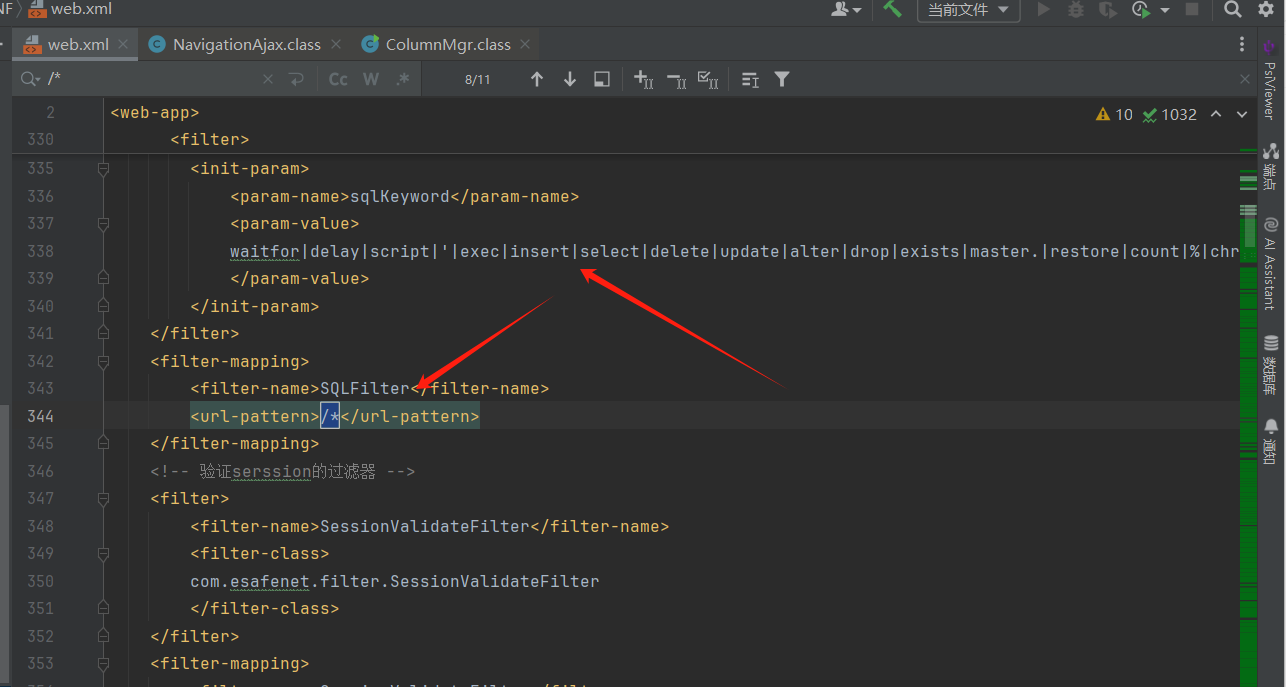Open the AI Assistant side panel

coord(1270,263)
